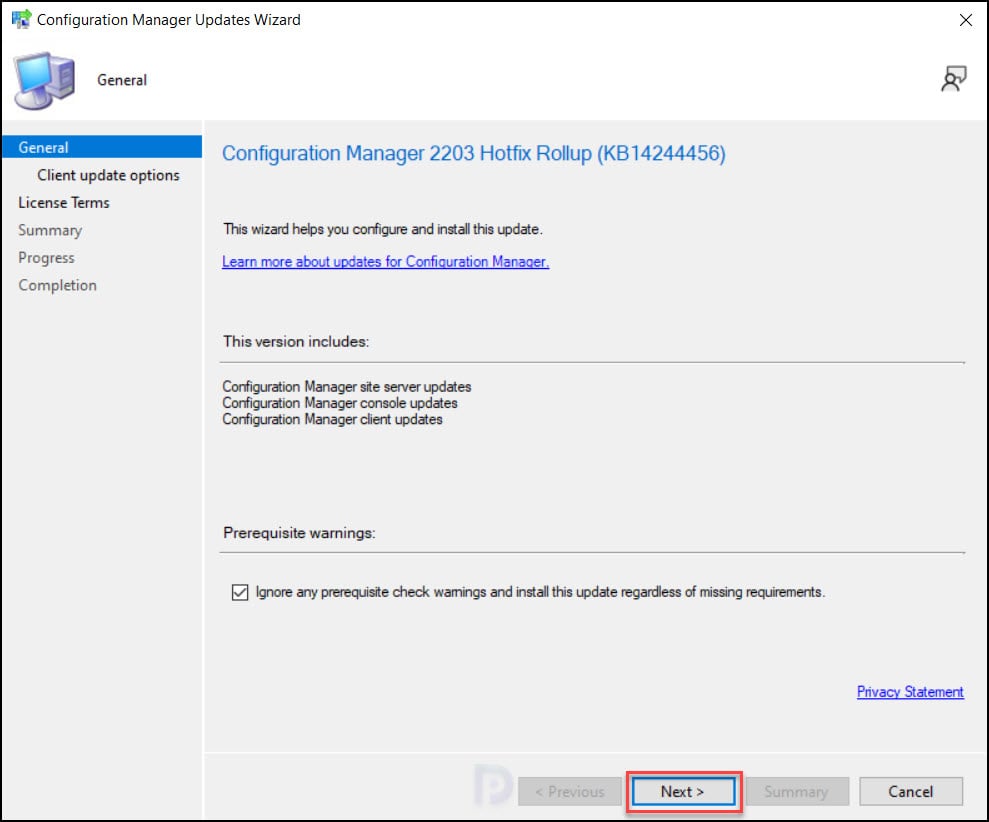This screenshot has width=989, height=822.
Task: Click the General header label beside the computer icon
Action: coord(122,80)
